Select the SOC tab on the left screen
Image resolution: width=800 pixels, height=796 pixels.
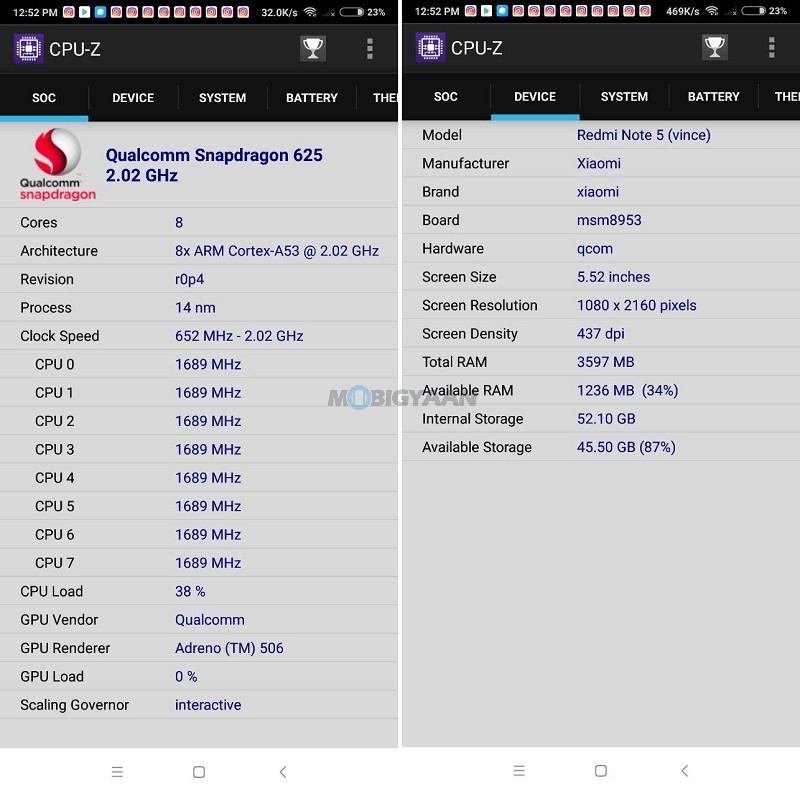44,97
